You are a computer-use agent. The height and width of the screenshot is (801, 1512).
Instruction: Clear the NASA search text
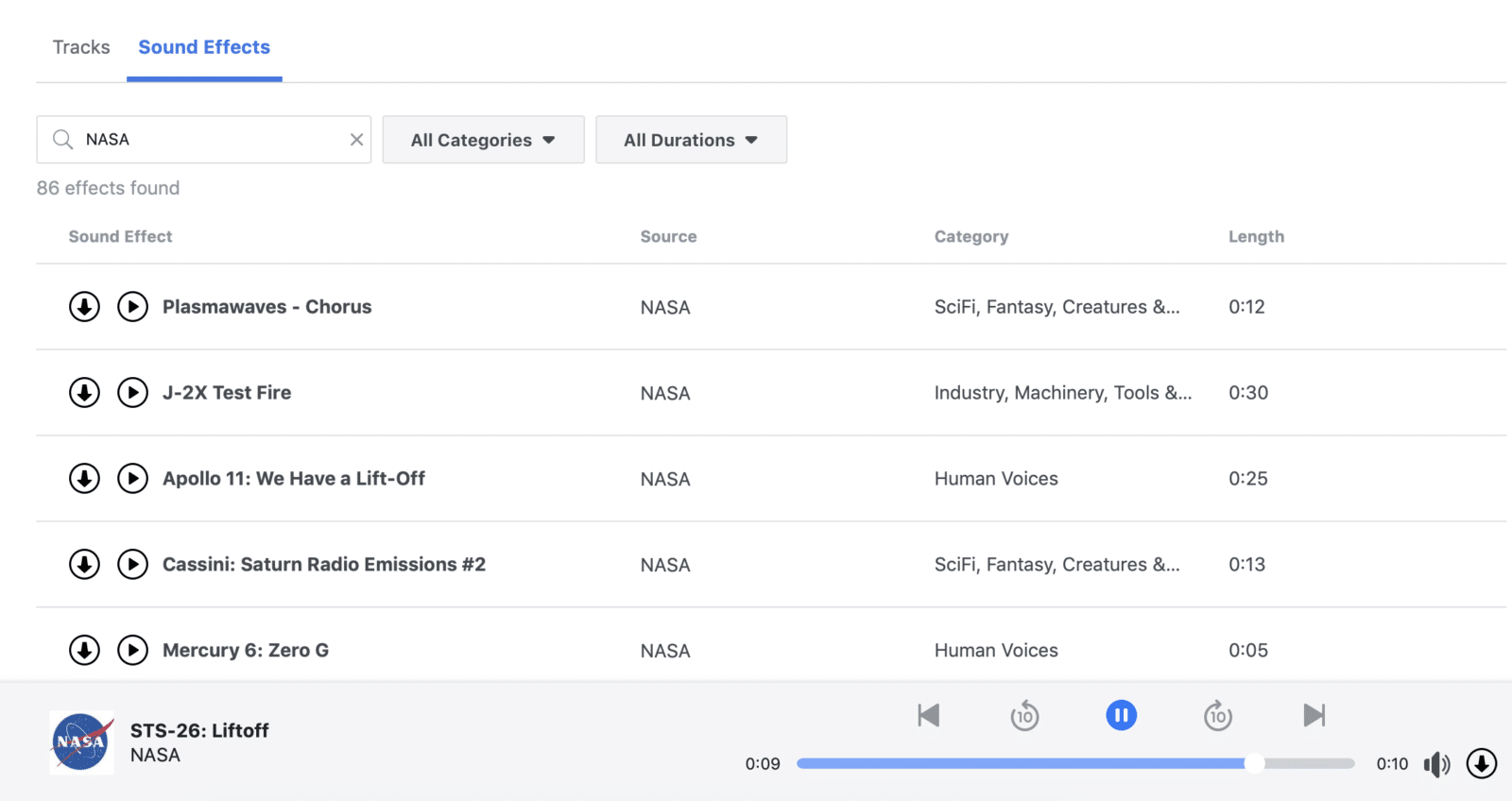pos(356,140)
